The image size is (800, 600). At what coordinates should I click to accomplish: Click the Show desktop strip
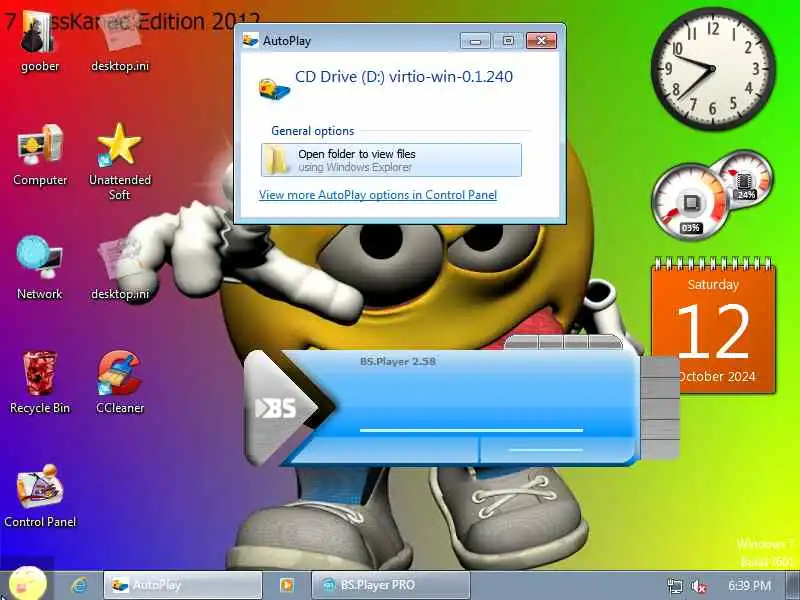[792, 585]
